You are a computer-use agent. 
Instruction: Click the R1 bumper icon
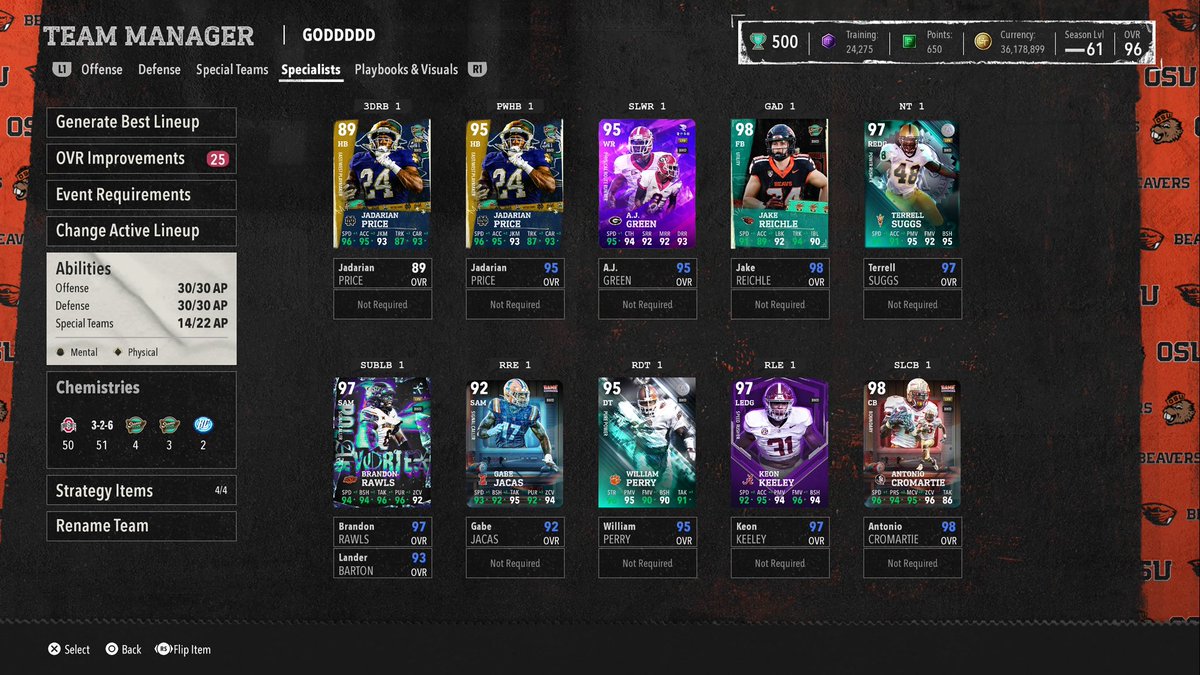click(x=478, y=70)
